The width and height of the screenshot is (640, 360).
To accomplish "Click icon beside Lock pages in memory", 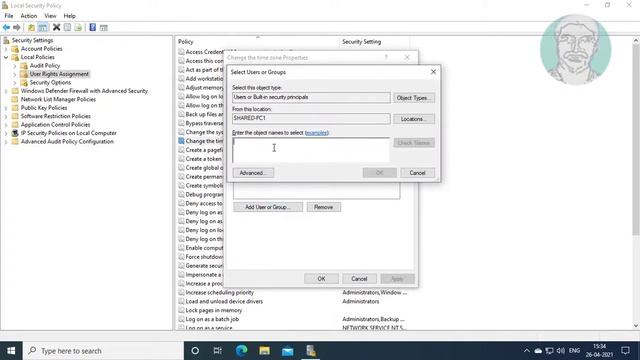I will tap(181, 310).
